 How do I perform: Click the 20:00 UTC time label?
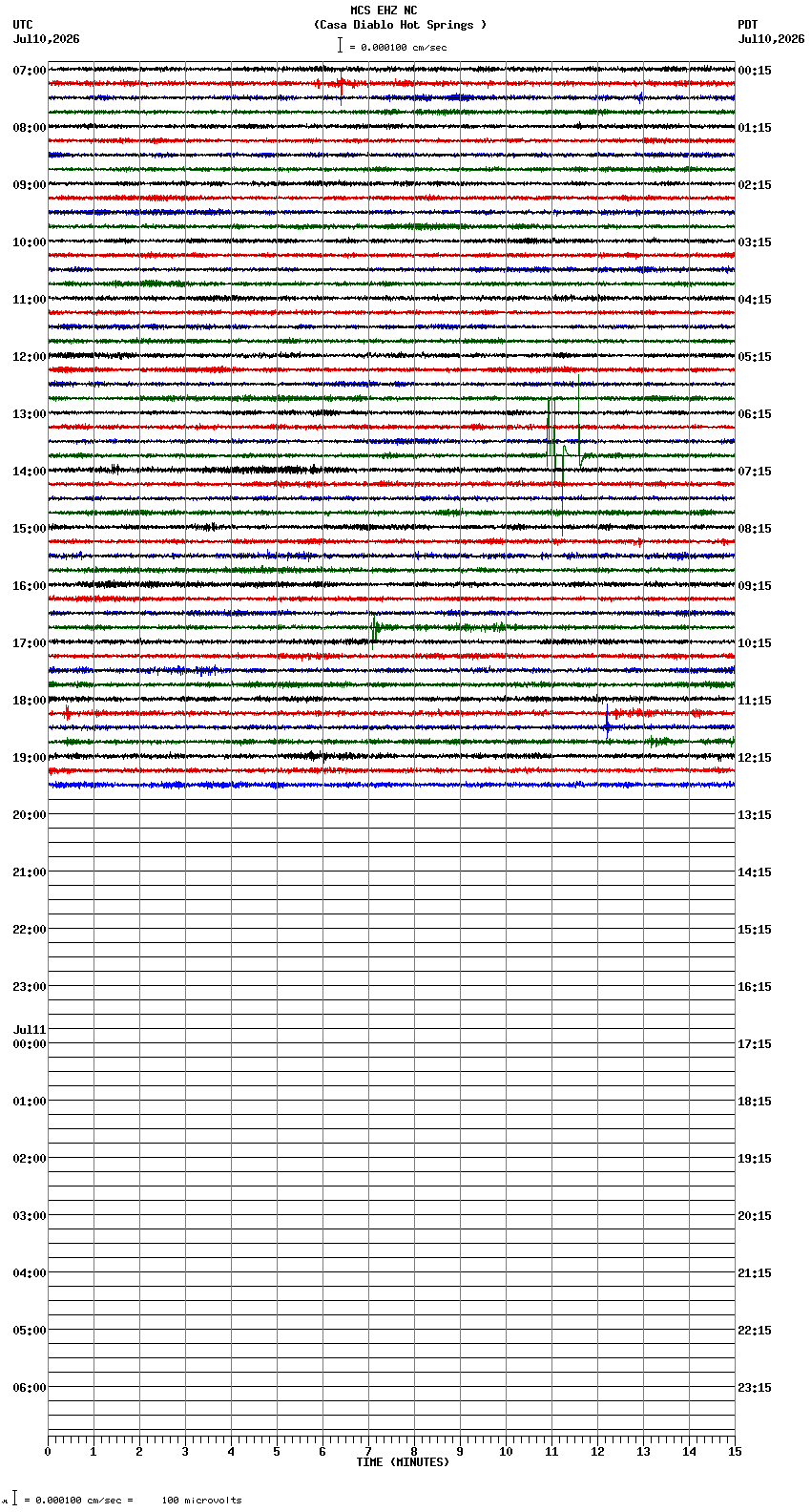(30, 815)
